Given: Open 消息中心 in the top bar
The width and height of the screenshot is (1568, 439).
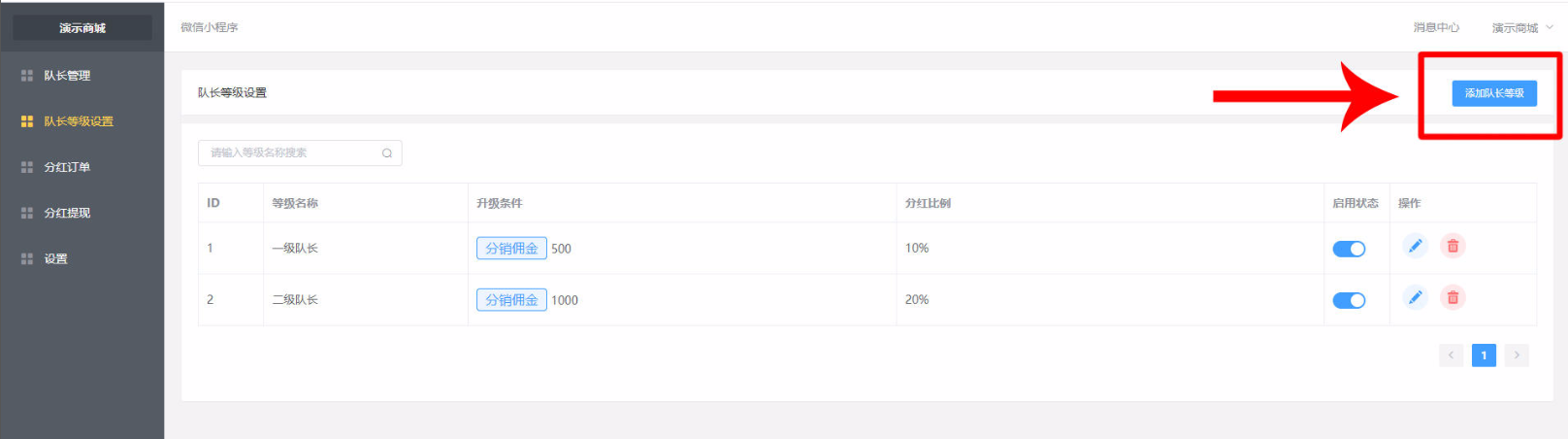Looking at the screenshot, I should [1435, 28].
